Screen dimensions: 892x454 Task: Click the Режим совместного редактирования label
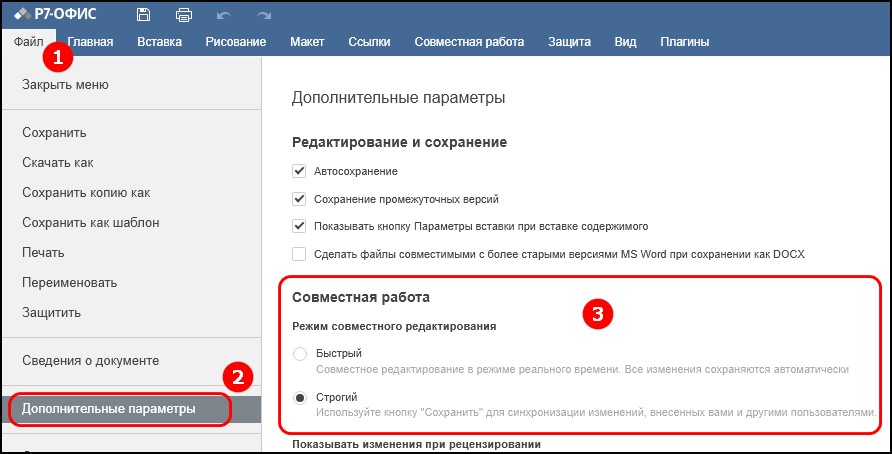pos(394,327)
